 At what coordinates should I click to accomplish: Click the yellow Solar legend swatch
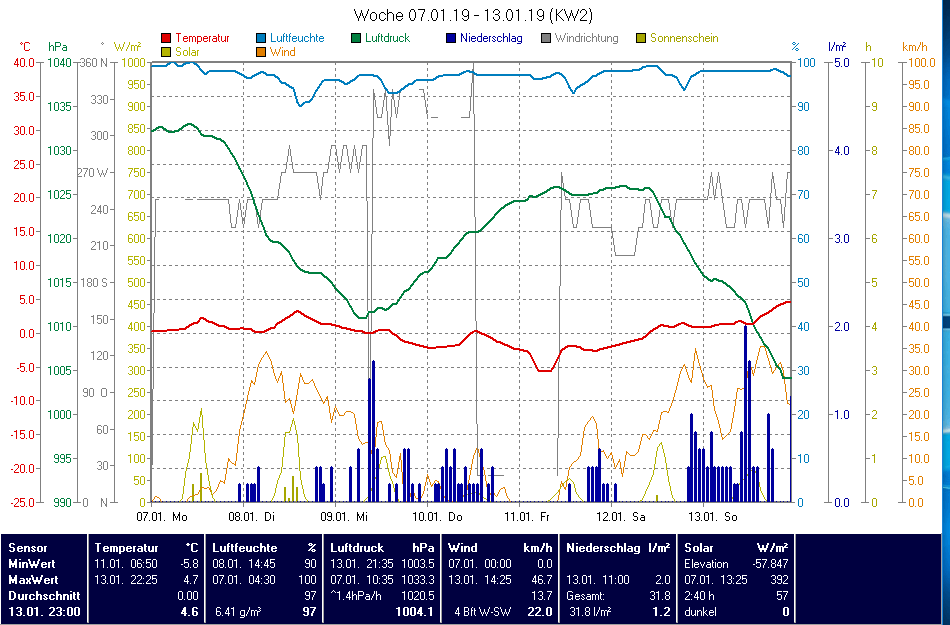(166, 52)
